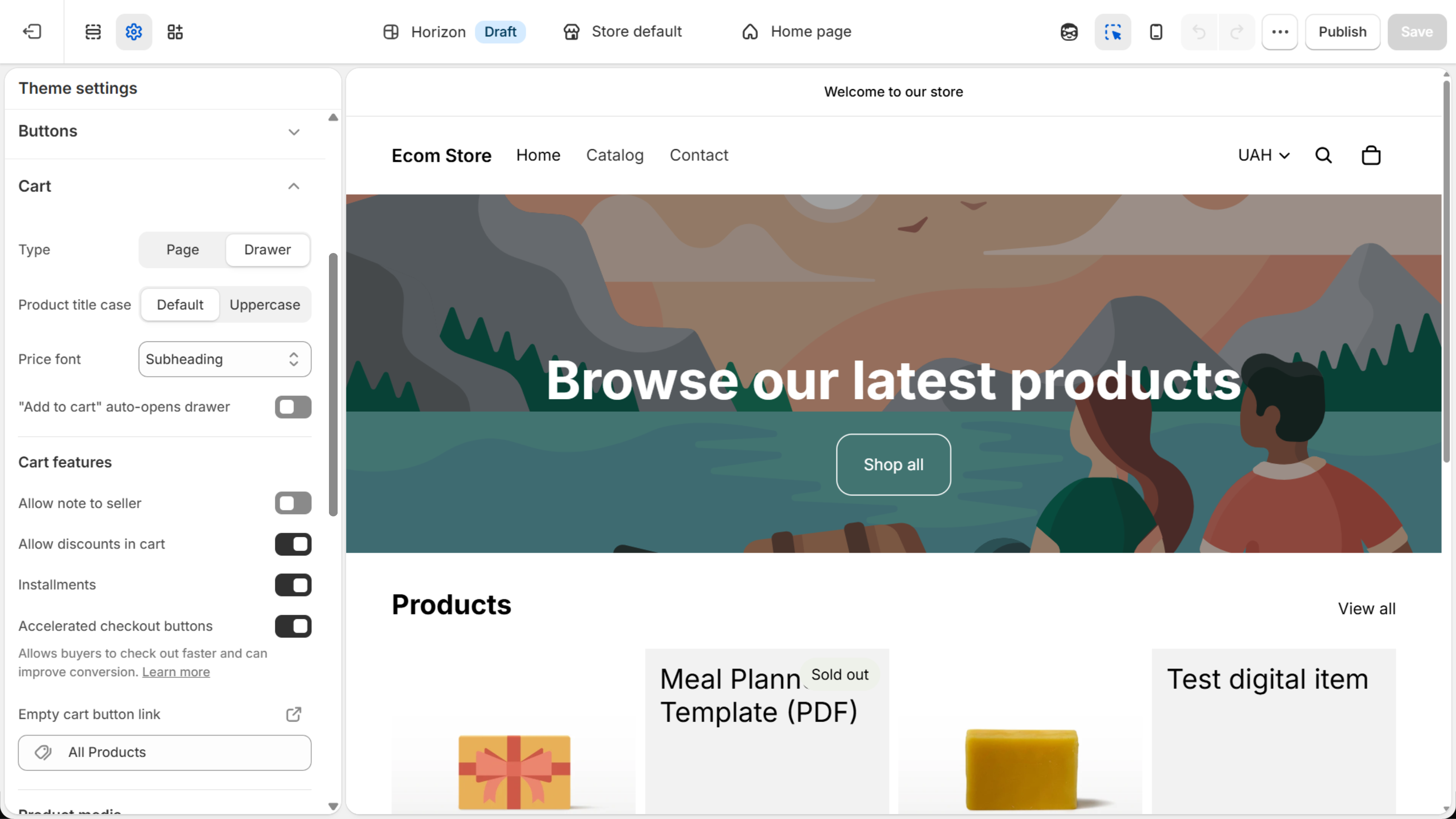Image resolution: width=1456 pixels, height=819 pixels.
Task: Click the exit editor back icon
Action: click(32, 32)
